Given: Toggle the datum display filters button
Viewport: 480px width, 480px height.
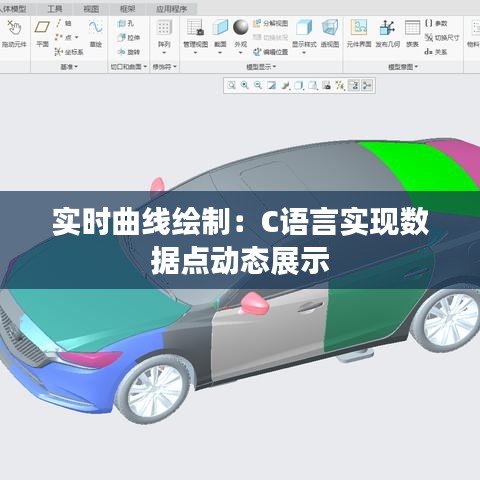Looking at the screenshot, I should [340, 86].
